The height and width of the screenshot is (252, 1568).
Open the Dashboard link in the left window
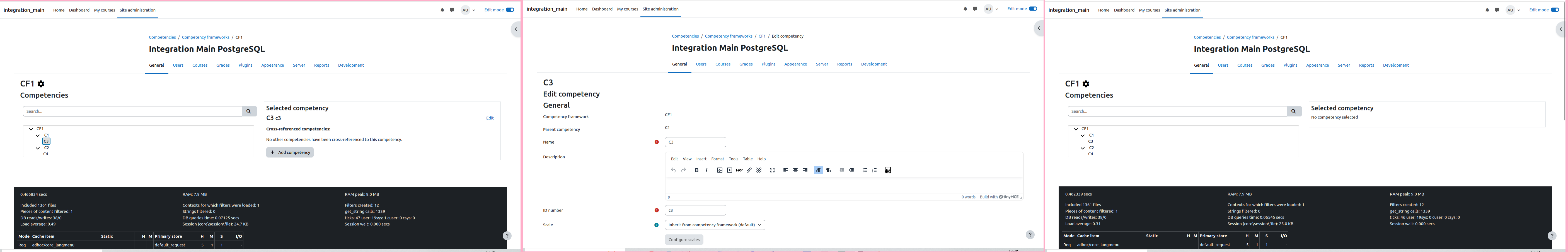(x=79, y=10)
